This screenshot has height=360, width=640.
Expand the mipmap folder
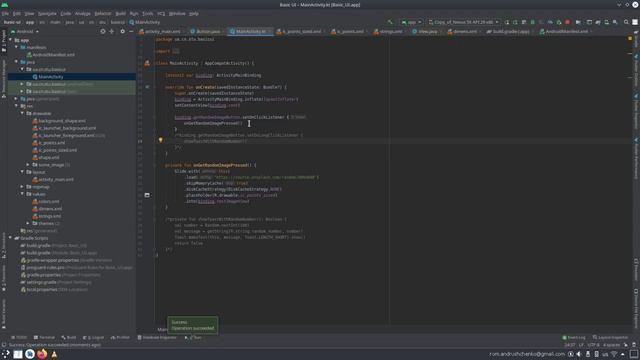click(22, 187)
